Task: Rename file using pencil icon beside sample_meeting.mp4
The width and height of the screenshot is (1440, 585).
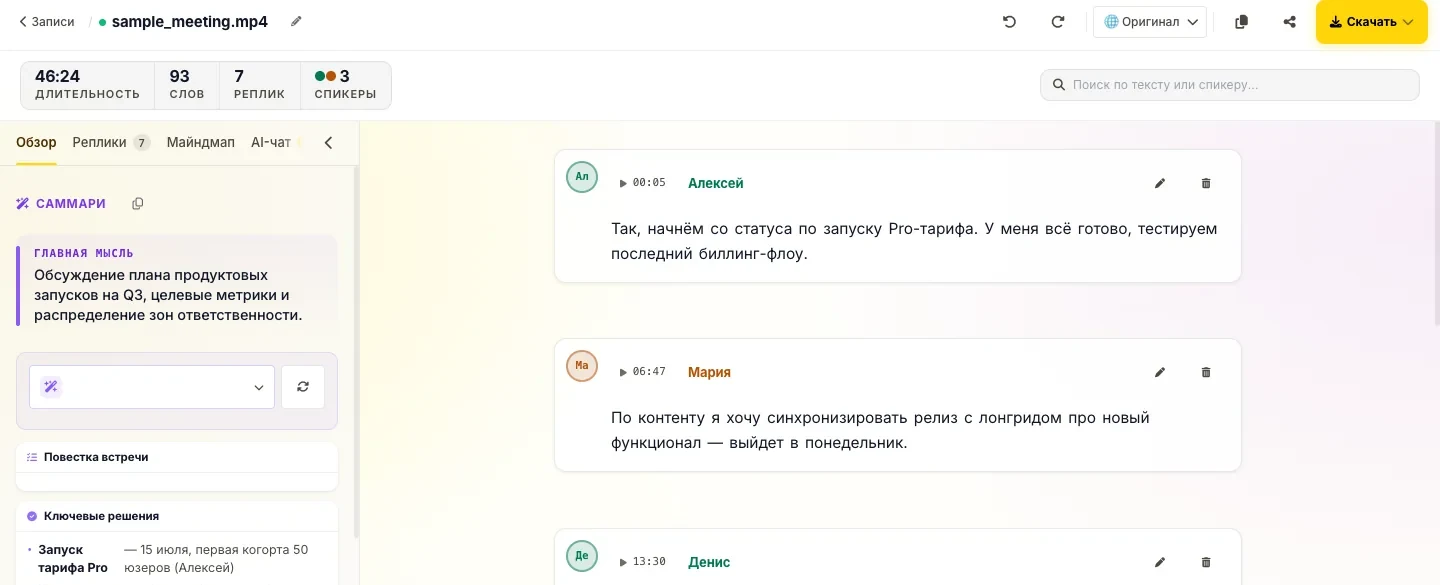Action: tap(296, 21)
